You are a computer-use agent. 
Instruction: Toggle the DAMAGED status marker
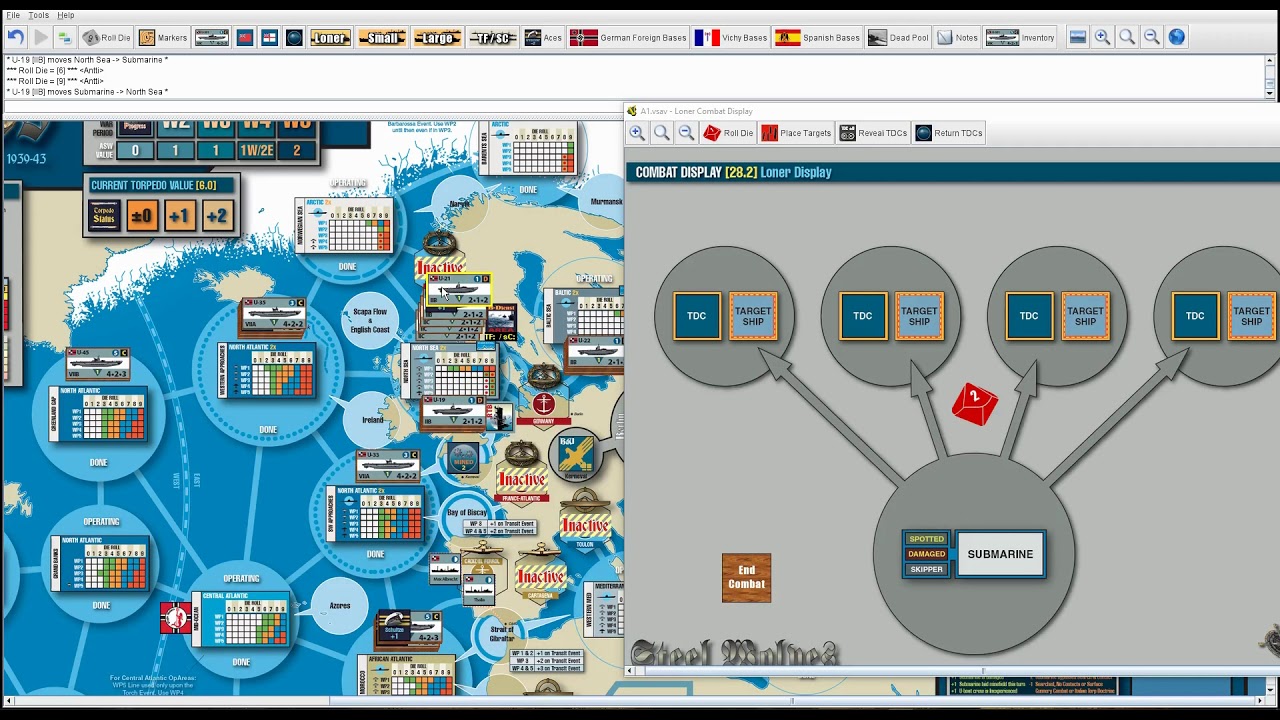point(926,554)
